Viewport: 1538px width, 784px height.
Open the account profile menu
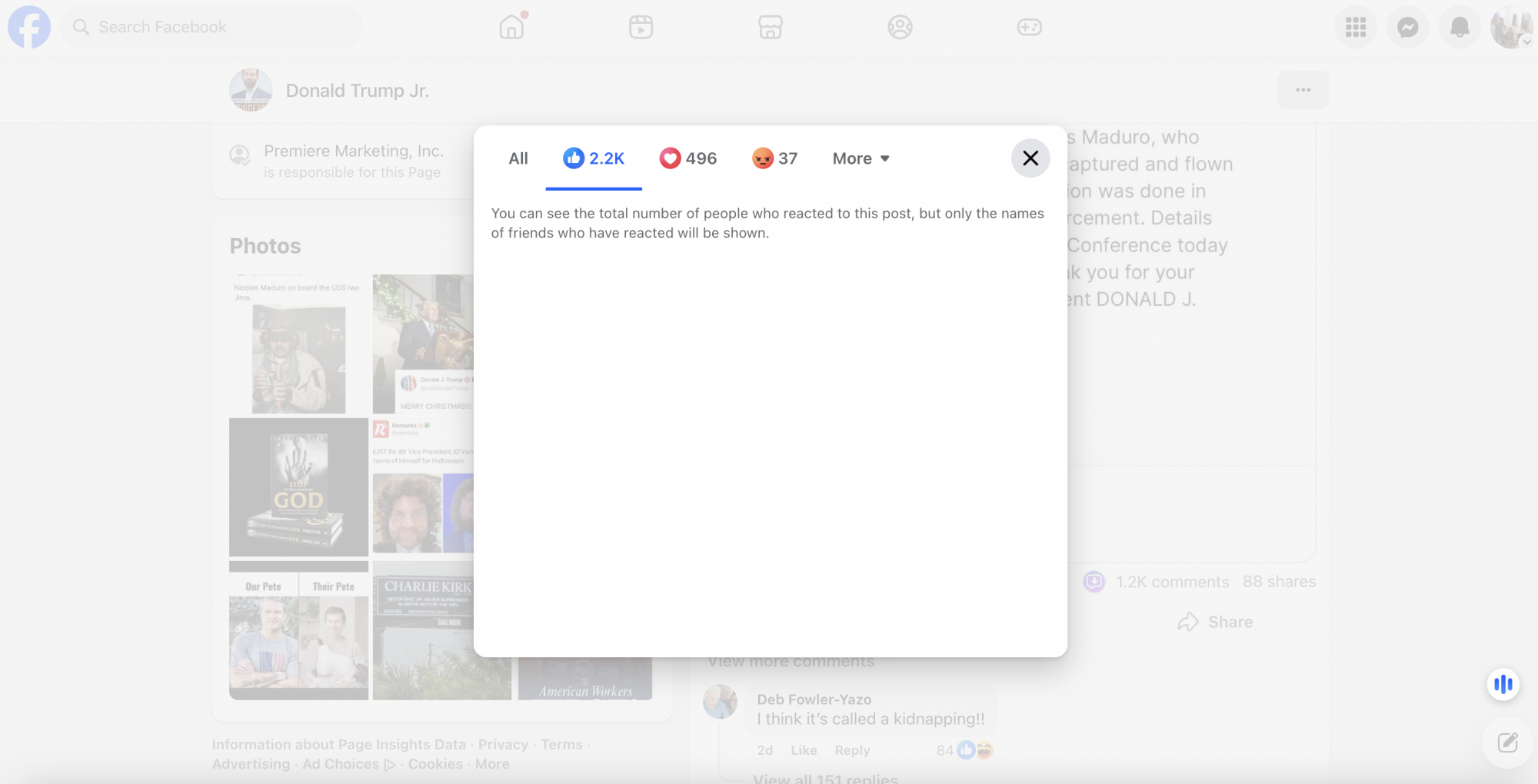[1510, 28]
